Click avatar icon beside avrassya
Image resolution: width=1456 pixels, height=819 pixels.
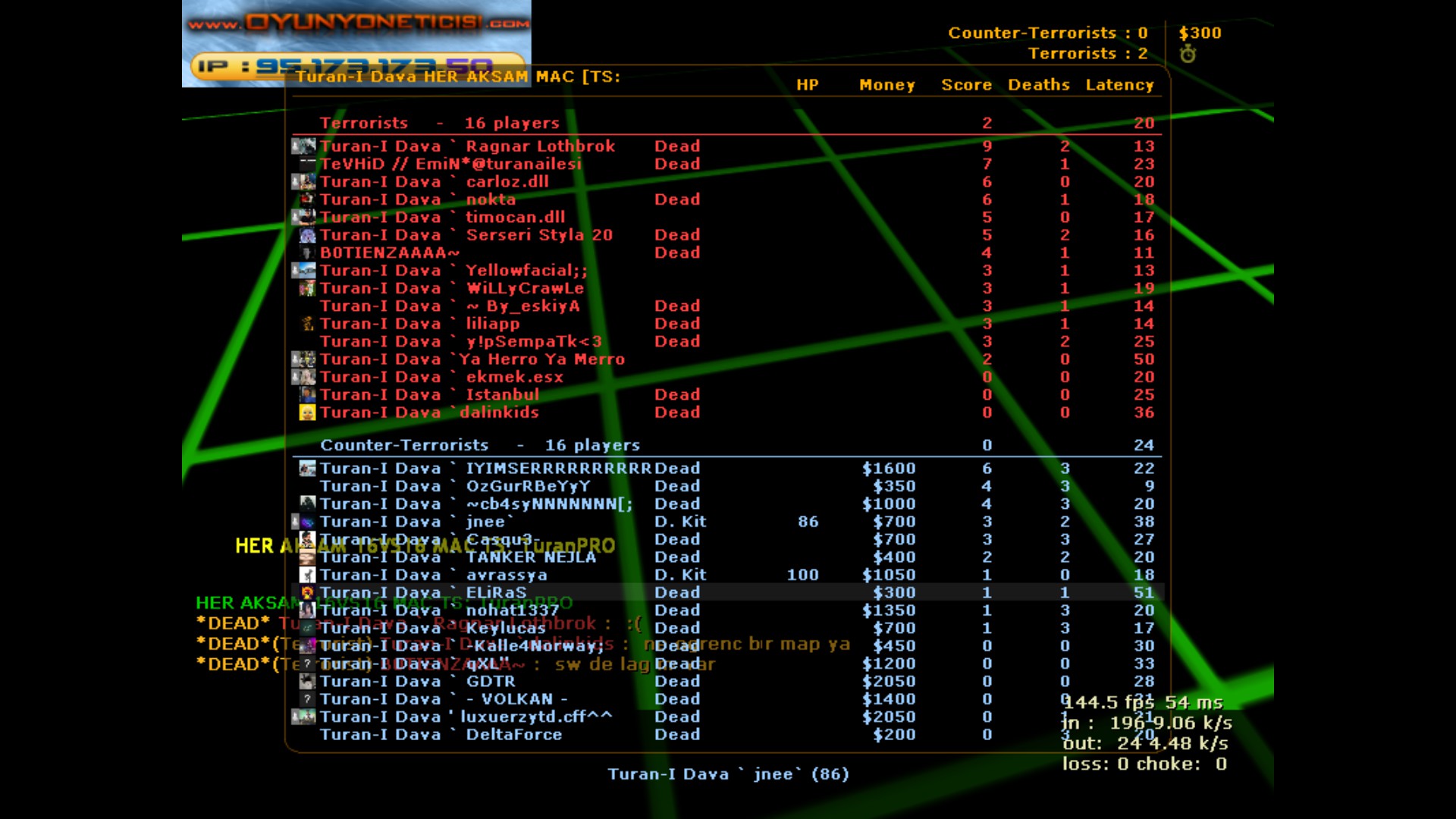pos(307,575)
